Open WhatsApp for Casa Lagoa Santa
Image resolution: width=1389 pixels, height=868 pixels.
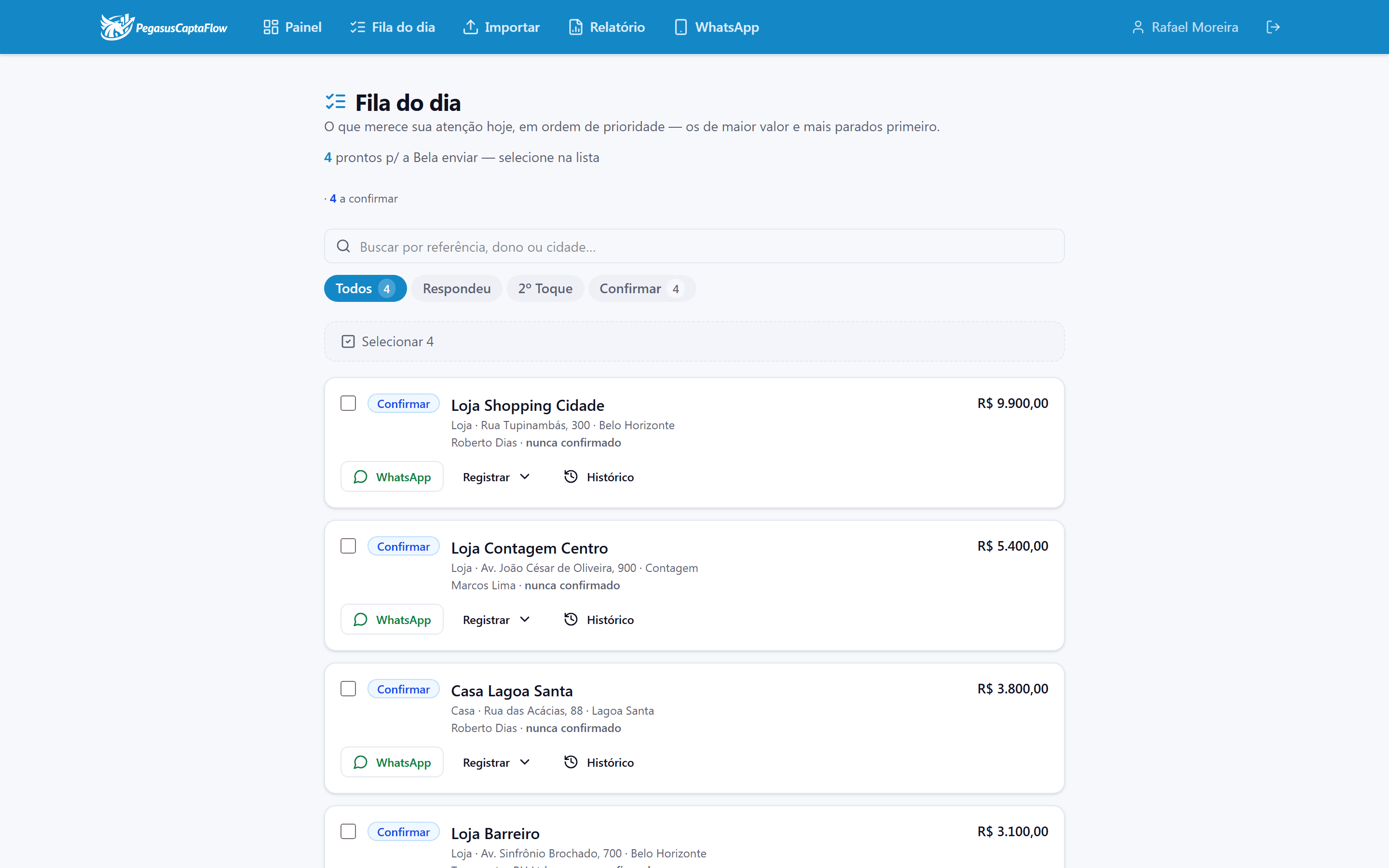(392, 762)
